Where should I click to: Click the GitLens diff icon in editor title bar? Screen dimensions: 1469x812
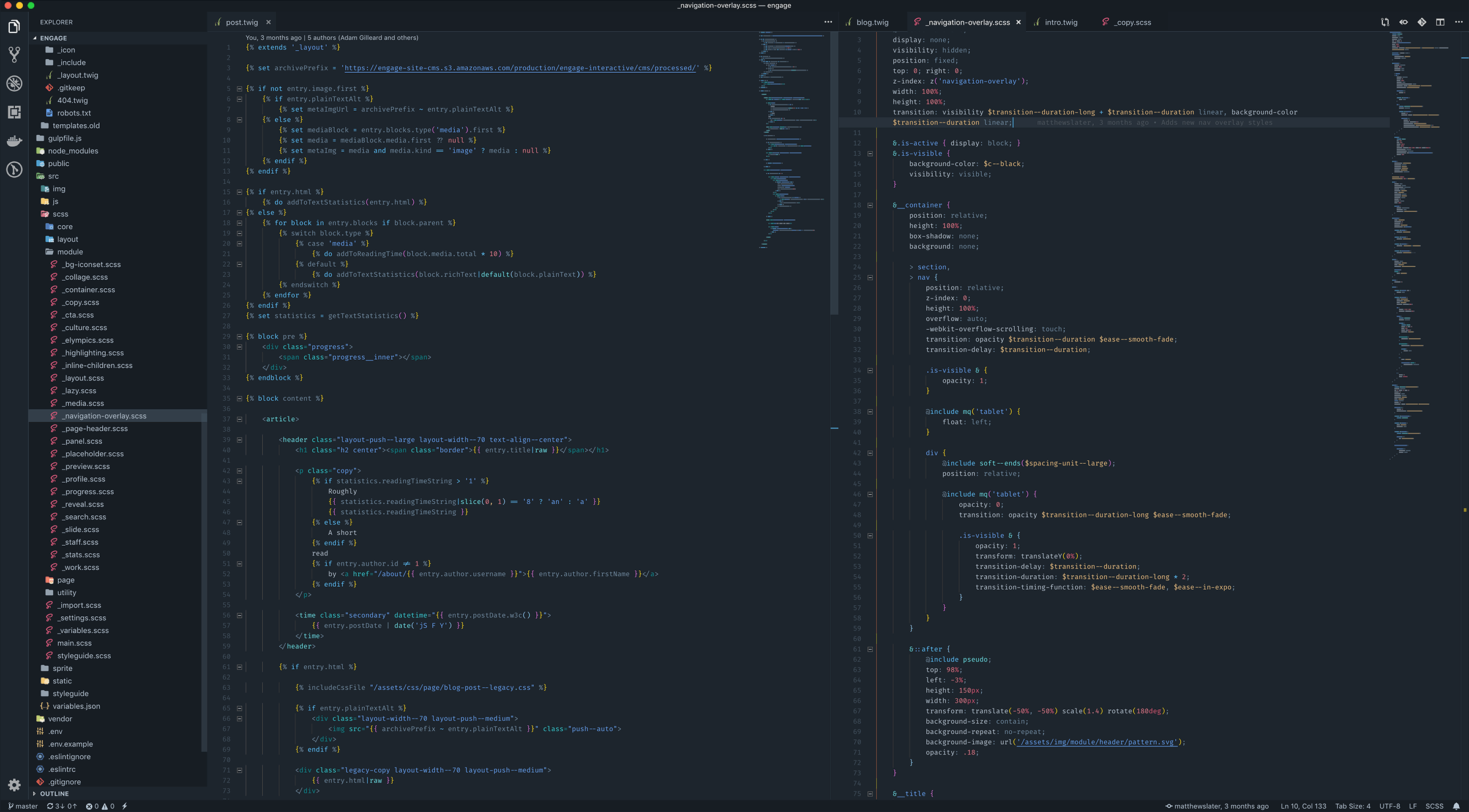coord(1421,22)
